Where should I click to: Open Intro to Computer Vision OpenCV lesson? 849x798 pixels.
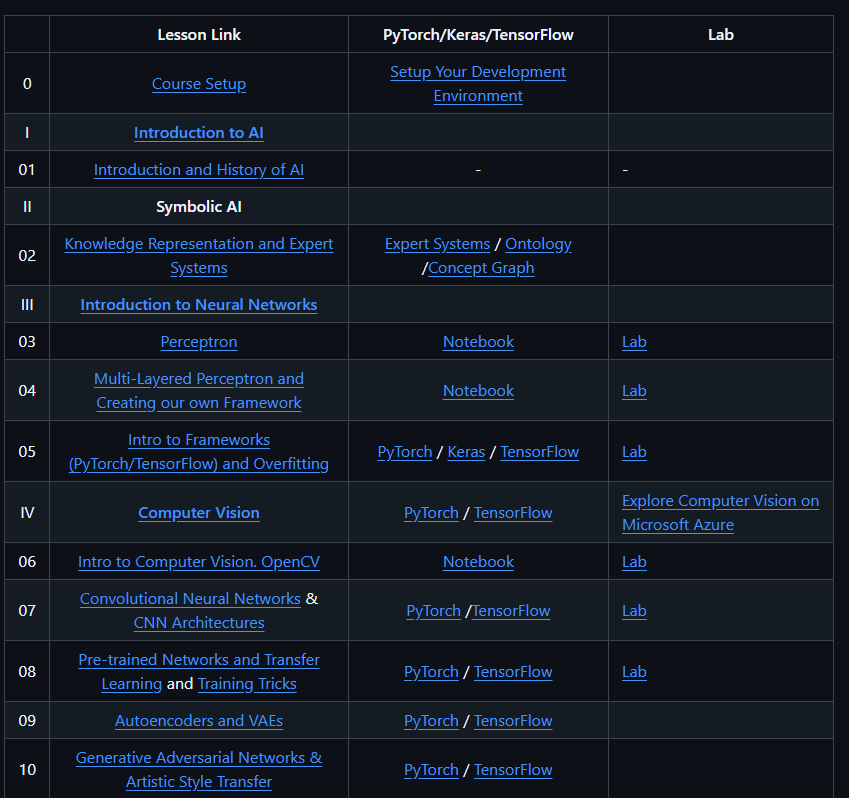coord(198,561)
